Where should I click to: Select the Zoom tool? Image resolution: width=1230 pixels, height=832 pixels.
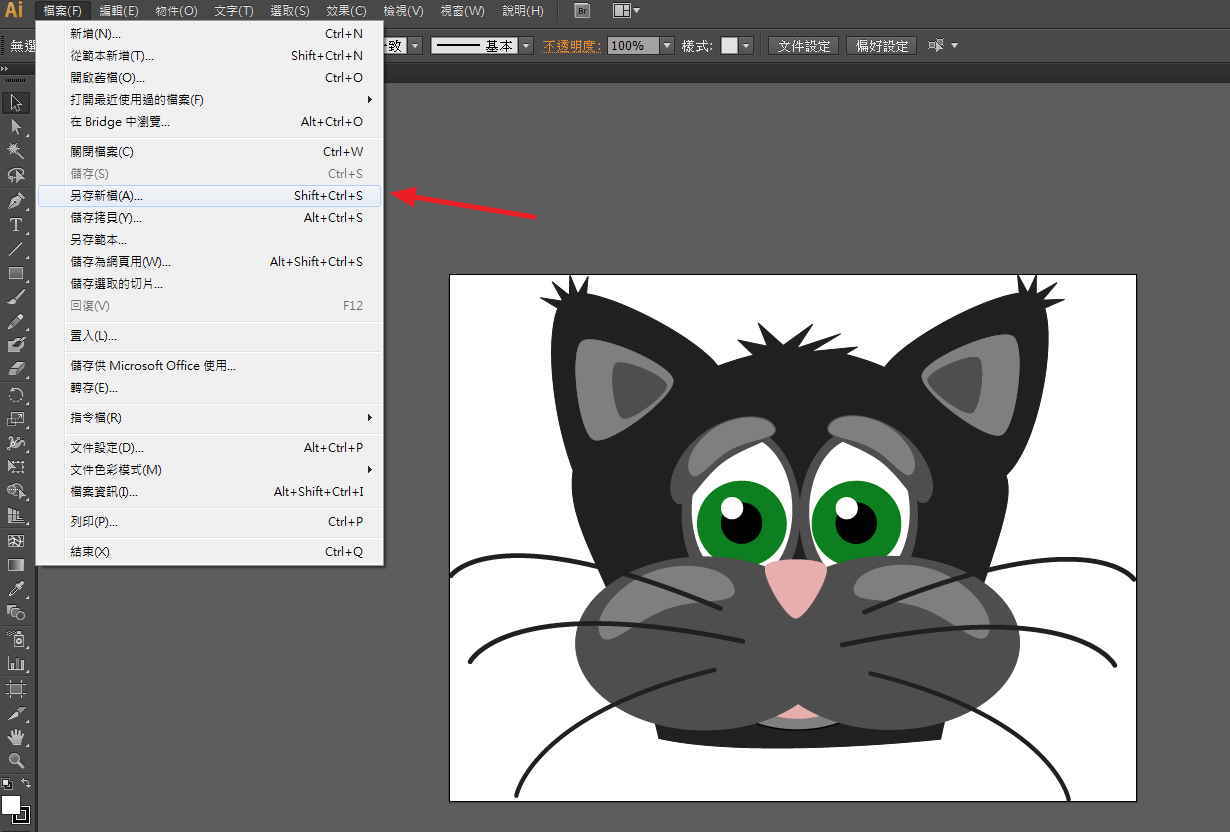(16, 761)
